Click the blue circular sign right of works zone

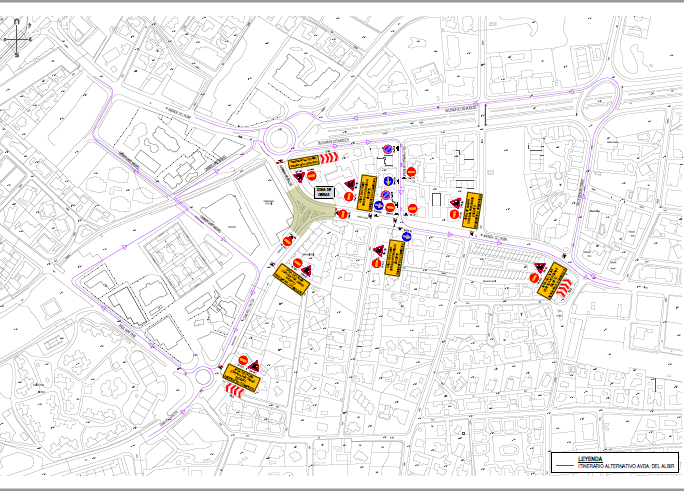pos(378,206)
